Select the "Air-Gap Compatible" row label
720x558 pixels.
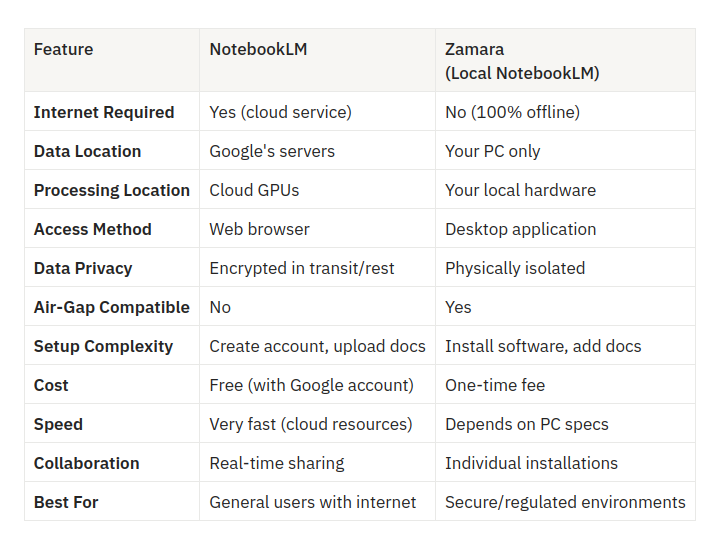point(112,307)
